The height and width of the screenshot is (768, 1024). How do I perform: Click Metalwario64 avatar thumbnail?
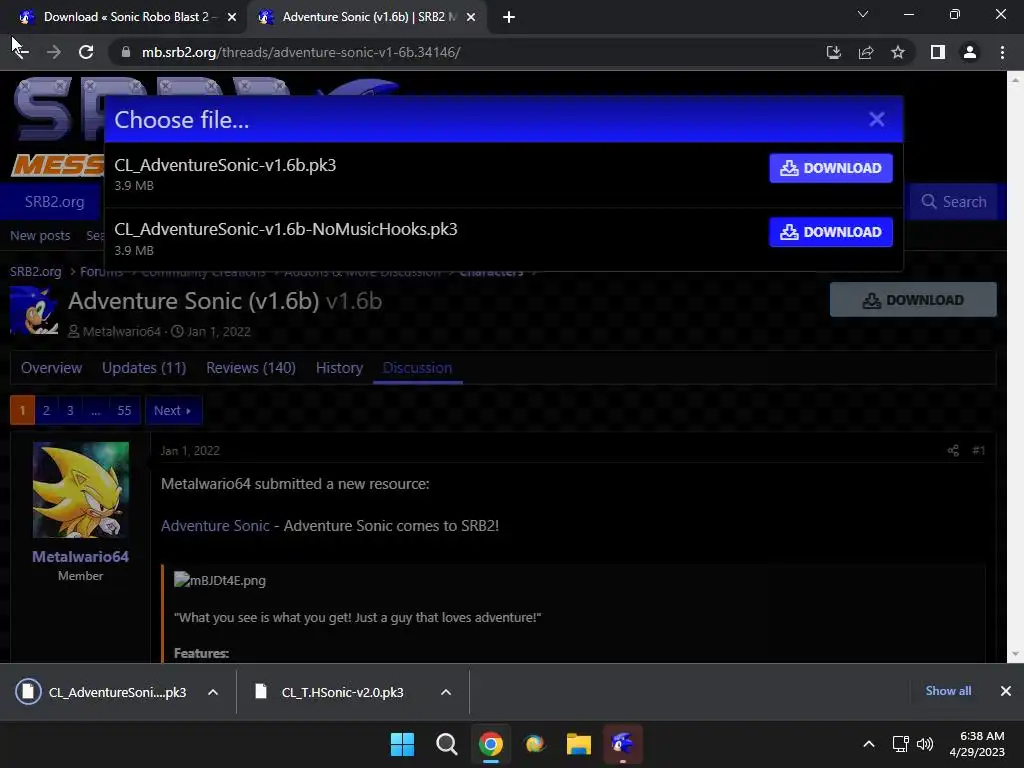point(81,490)
